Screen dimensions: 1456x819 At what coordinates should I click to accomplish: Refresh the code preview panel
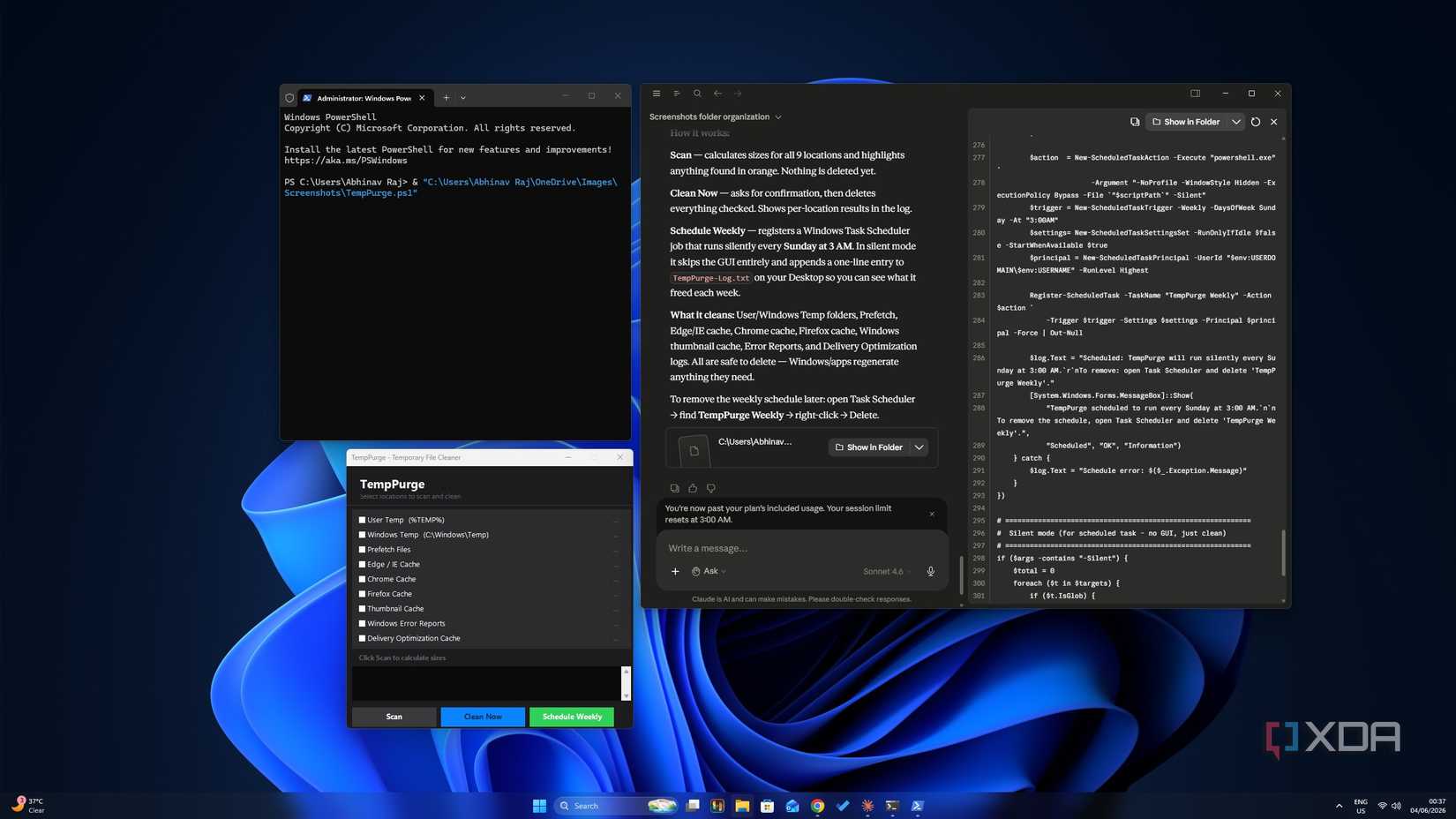pyautogui.click(x=1256, y=122)
